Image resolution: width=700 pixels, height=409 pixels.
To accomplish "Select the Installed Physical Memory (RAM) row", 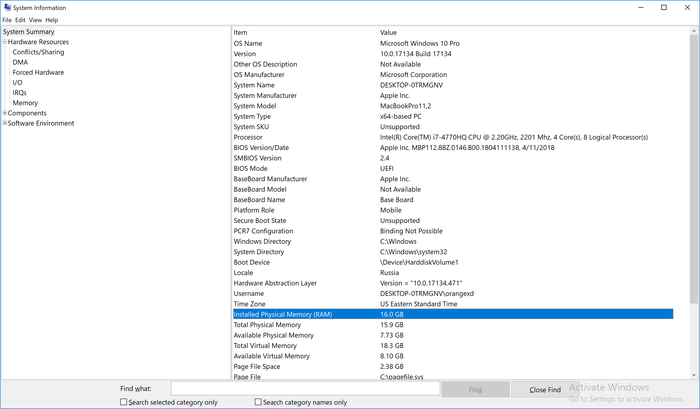I will [x=453, y=314].
